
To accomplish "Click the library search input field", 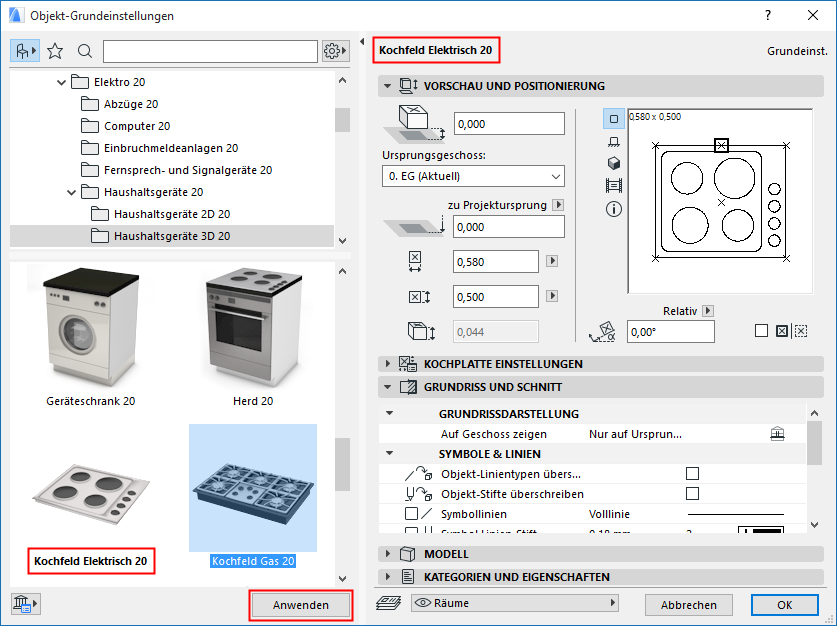I will click(210, 51).
